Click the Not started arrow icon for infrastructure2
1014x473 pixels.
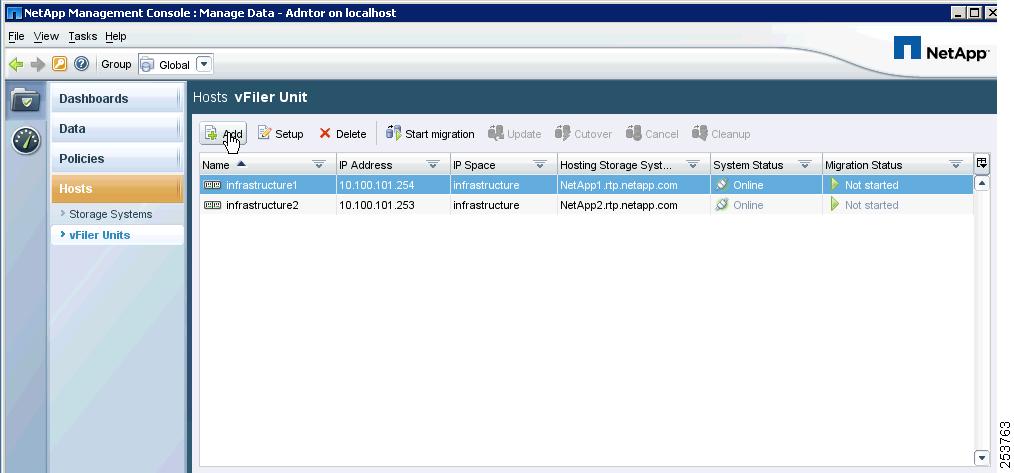point(835,205)
